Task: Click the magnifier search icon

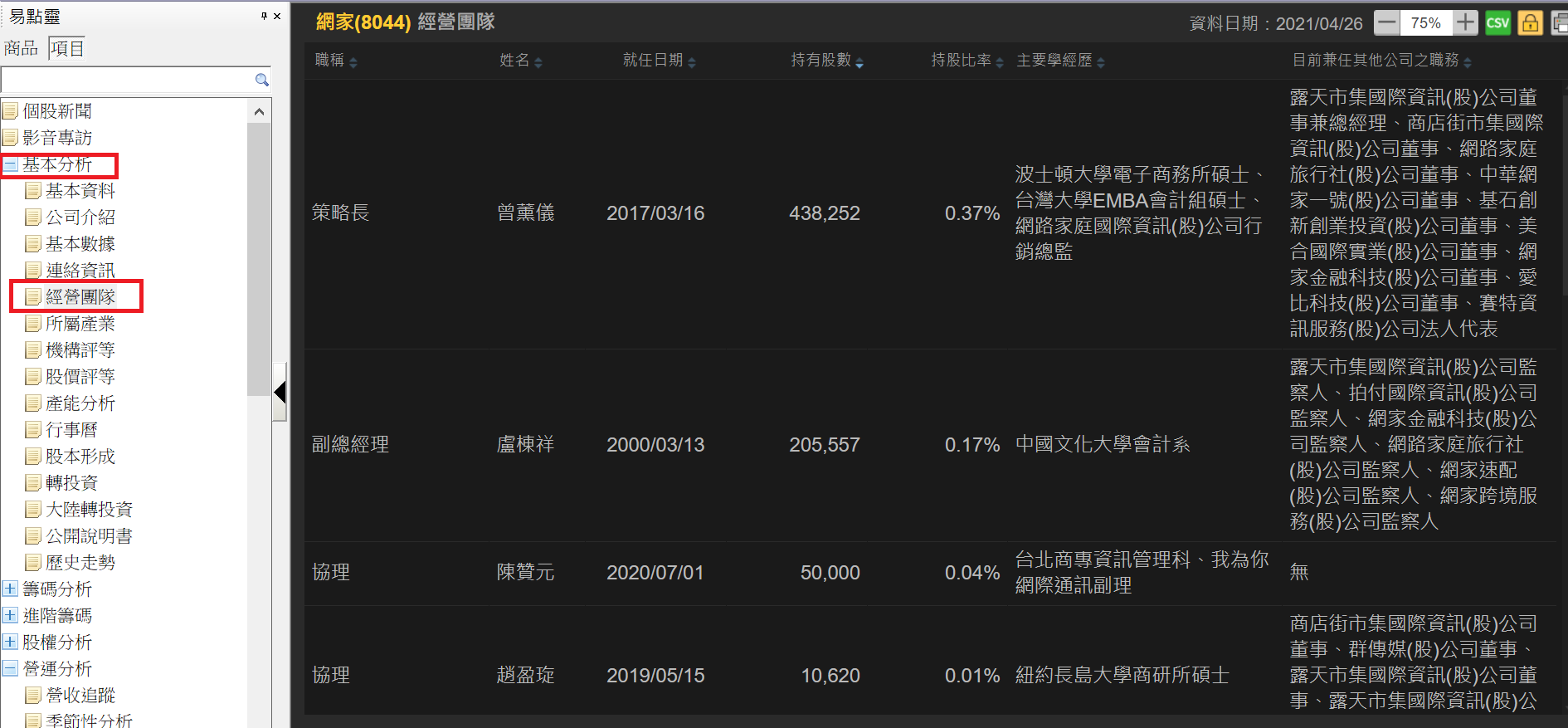Action: (x=261, y=80)
